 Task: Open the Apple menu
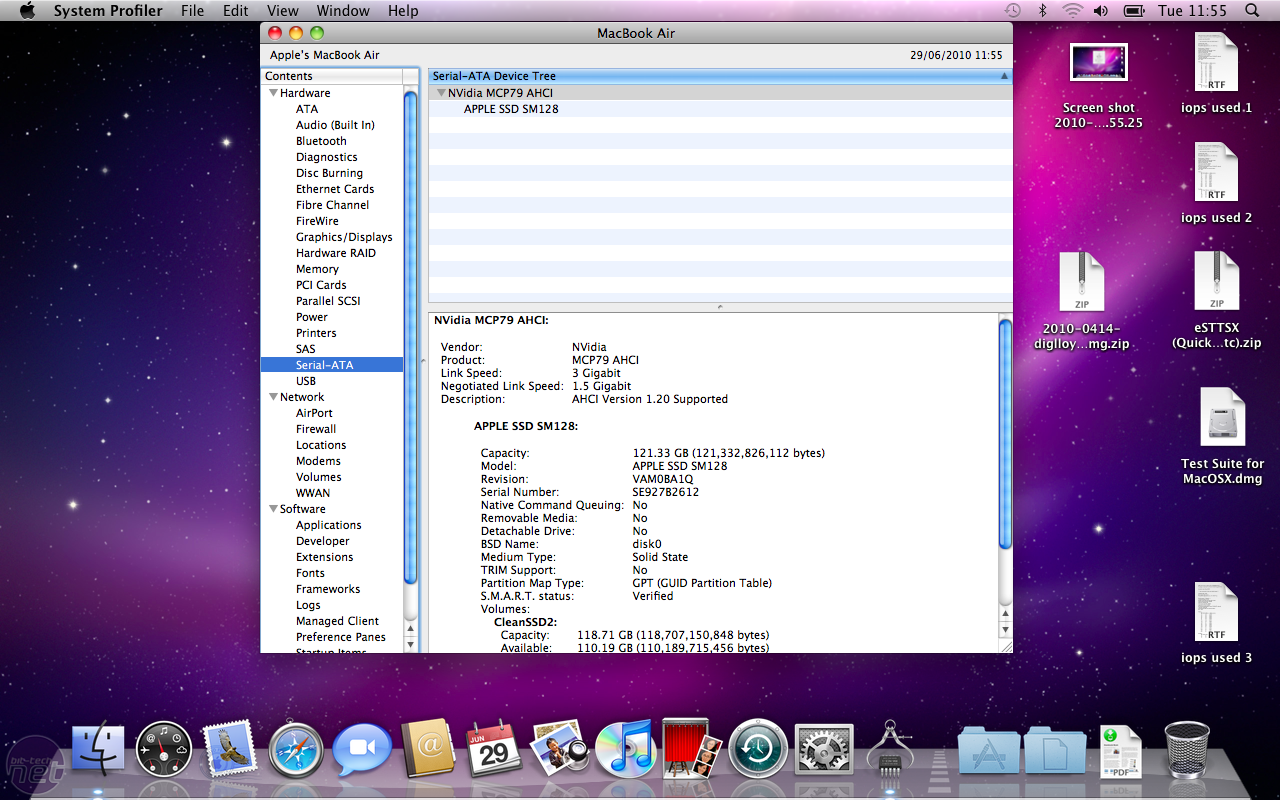coord(26,11)
